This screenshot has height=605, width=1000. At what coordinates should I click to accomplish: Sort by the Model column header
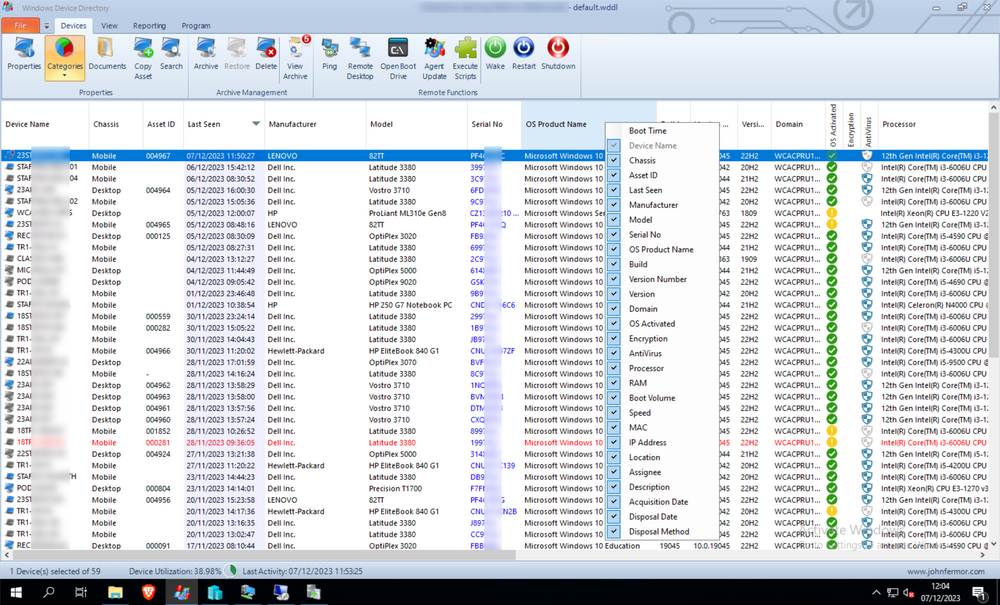[x=416, y=124]
